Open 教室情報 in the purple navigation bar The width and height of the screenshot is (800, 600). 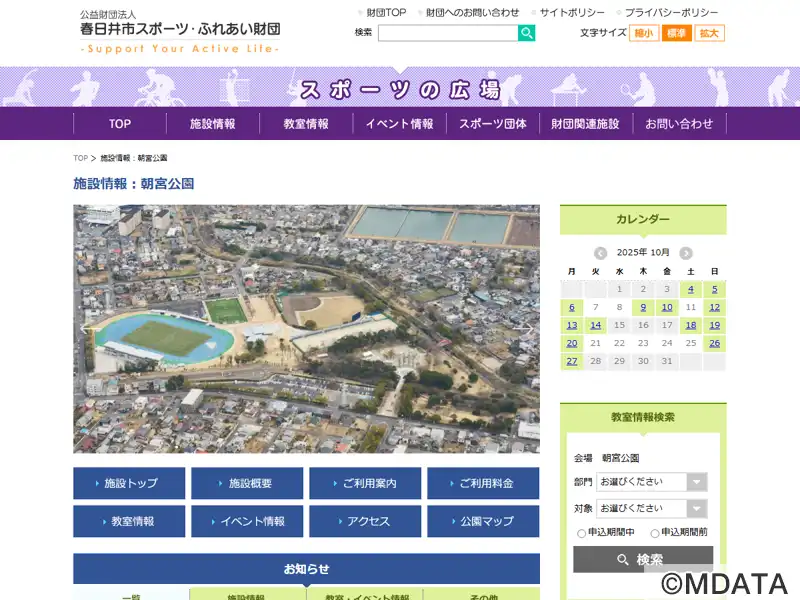[306, 124]
